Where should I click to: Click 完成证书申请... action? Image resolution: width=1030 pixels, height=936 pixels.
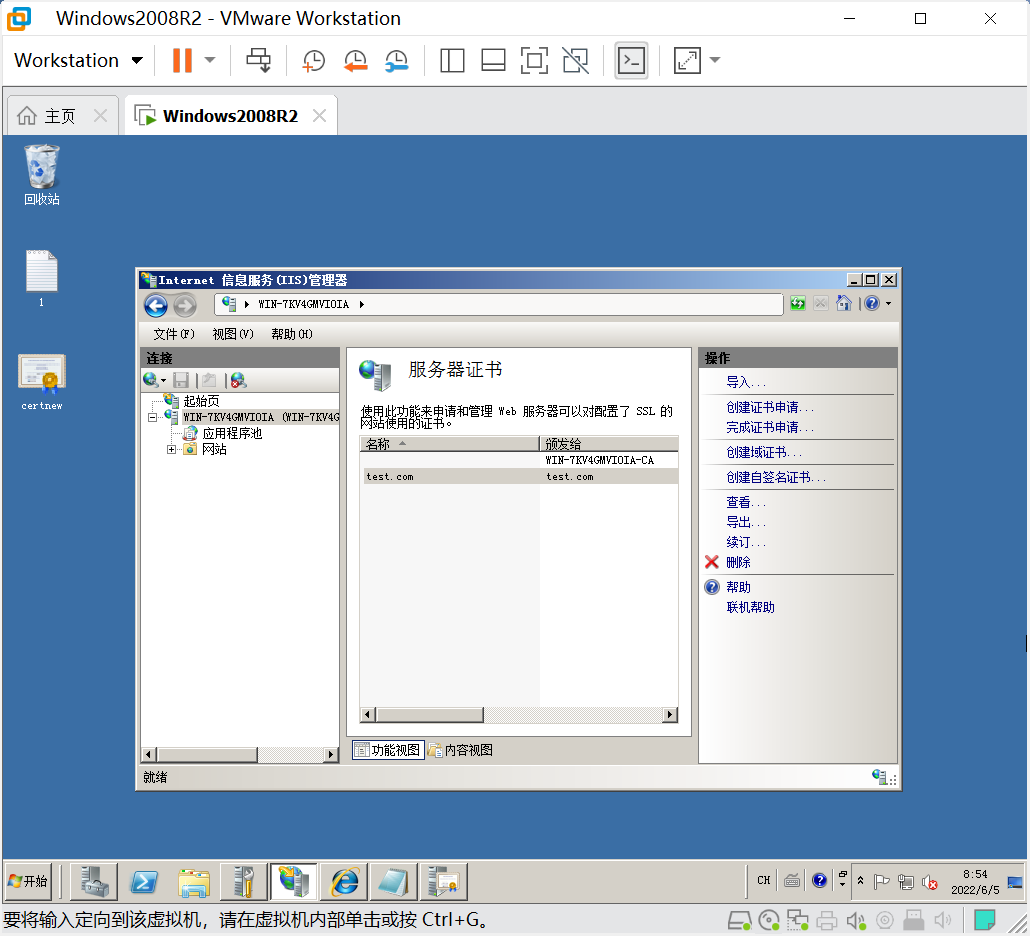pos(770,428)
